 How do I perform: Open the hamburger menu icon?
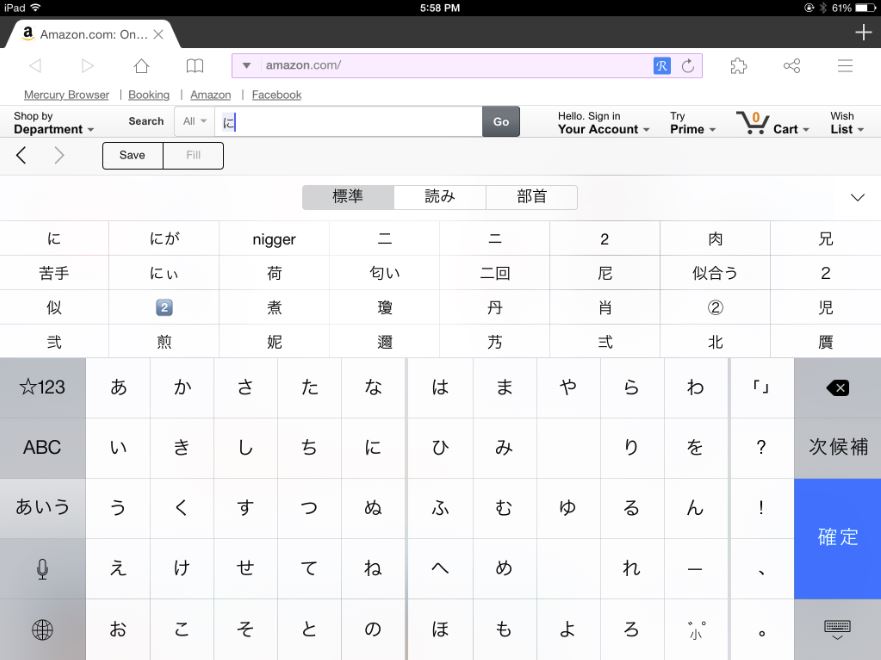(845, 66)
